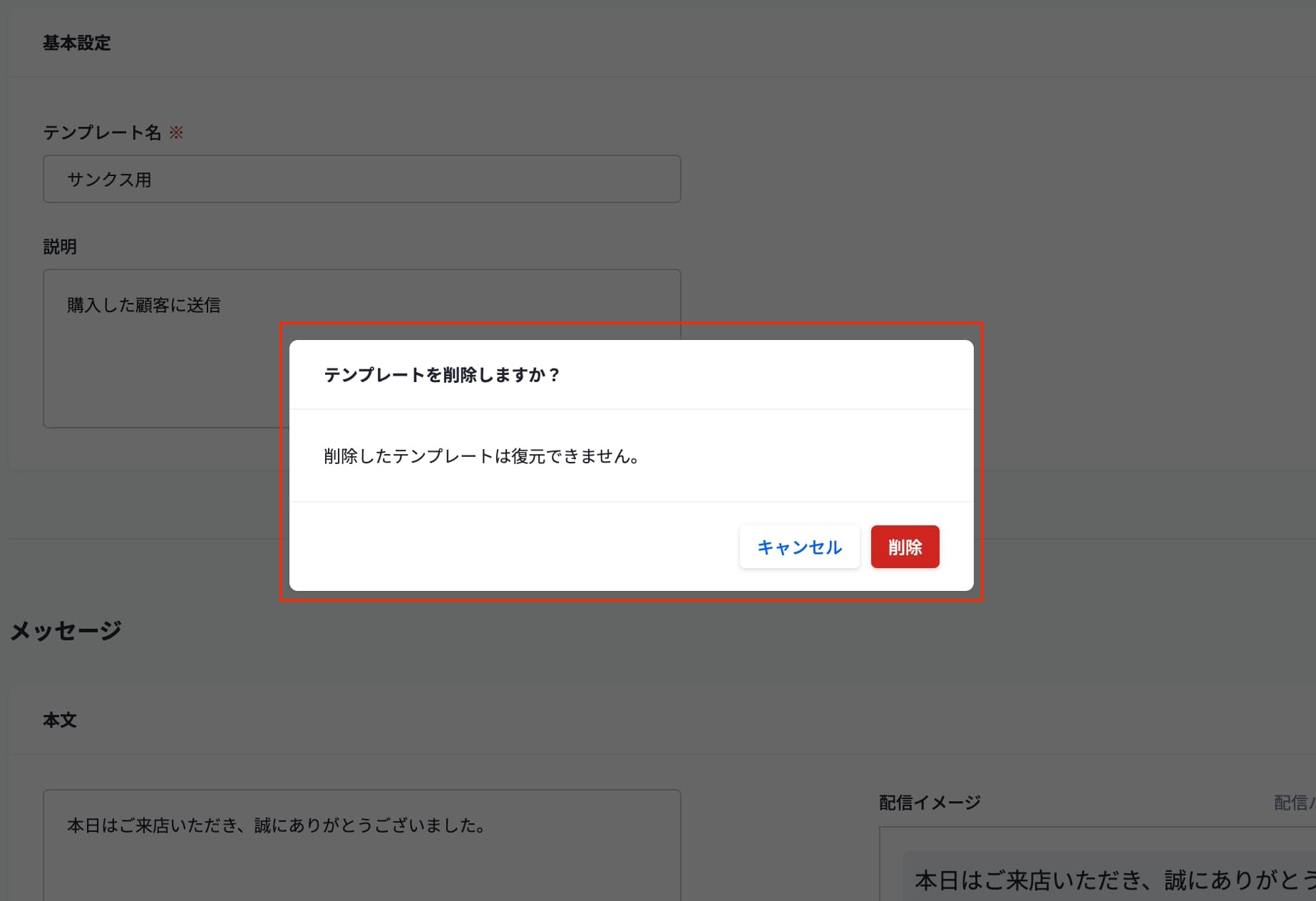This screenshot has height=901, width=1316.
Task: Click the dialog title テンプレートを削除しますか？
Action: [442, 375]
